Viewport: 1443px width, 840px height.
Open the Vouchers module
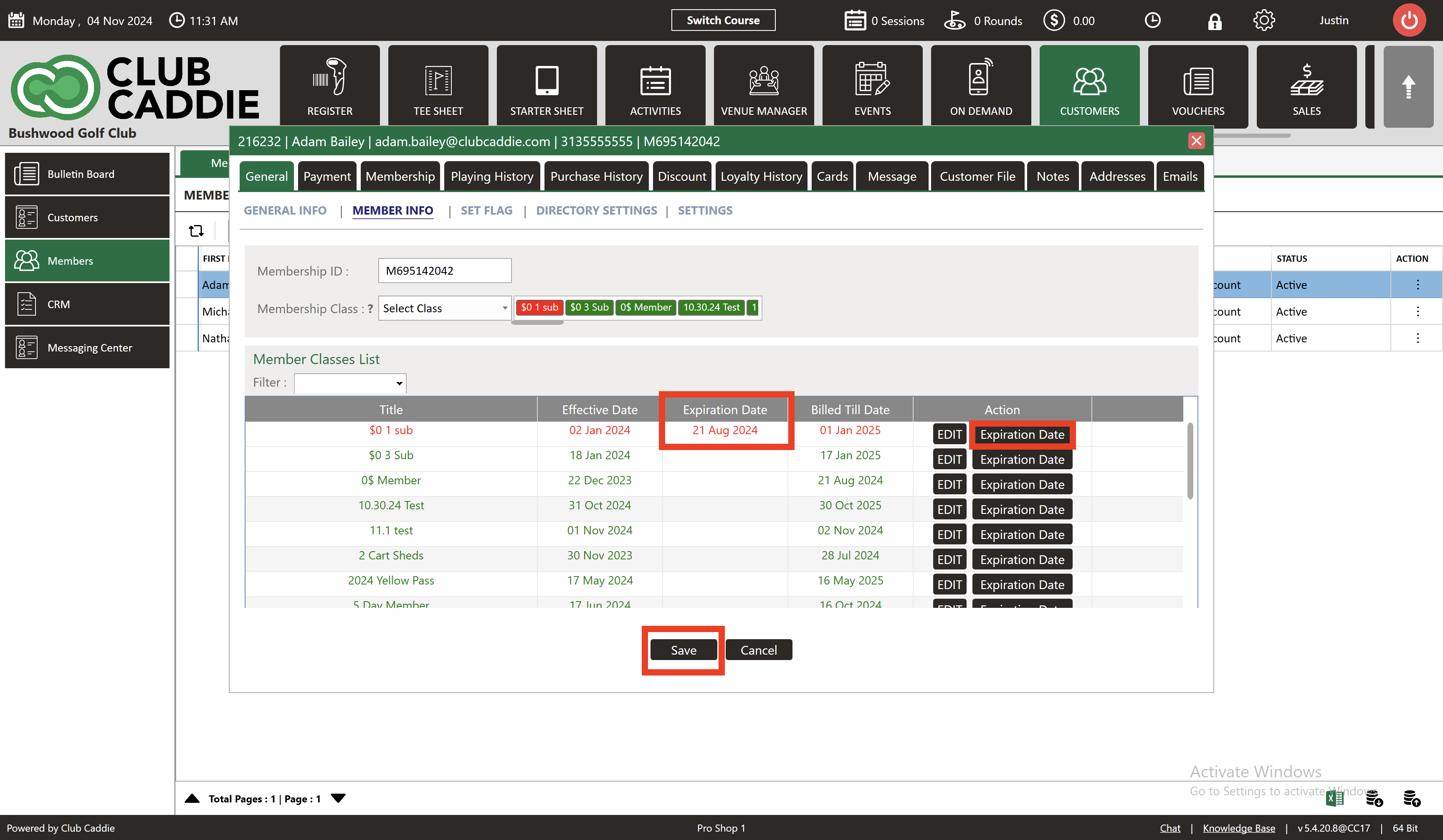(x=1197, y=86)
